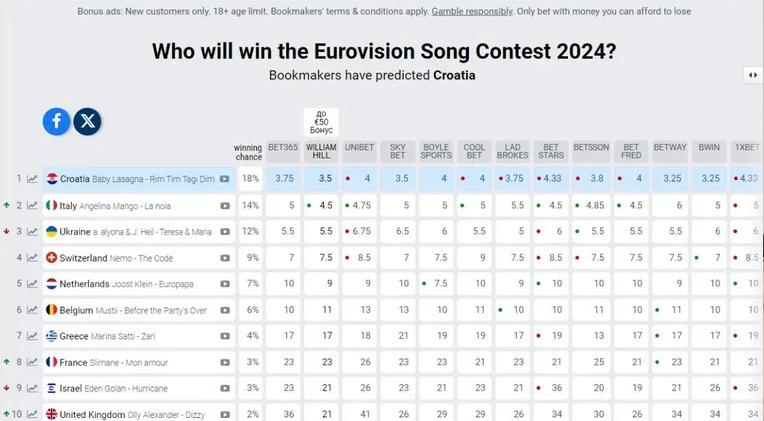Open Croatia's odds history chart icon

[x=32, y=179]
